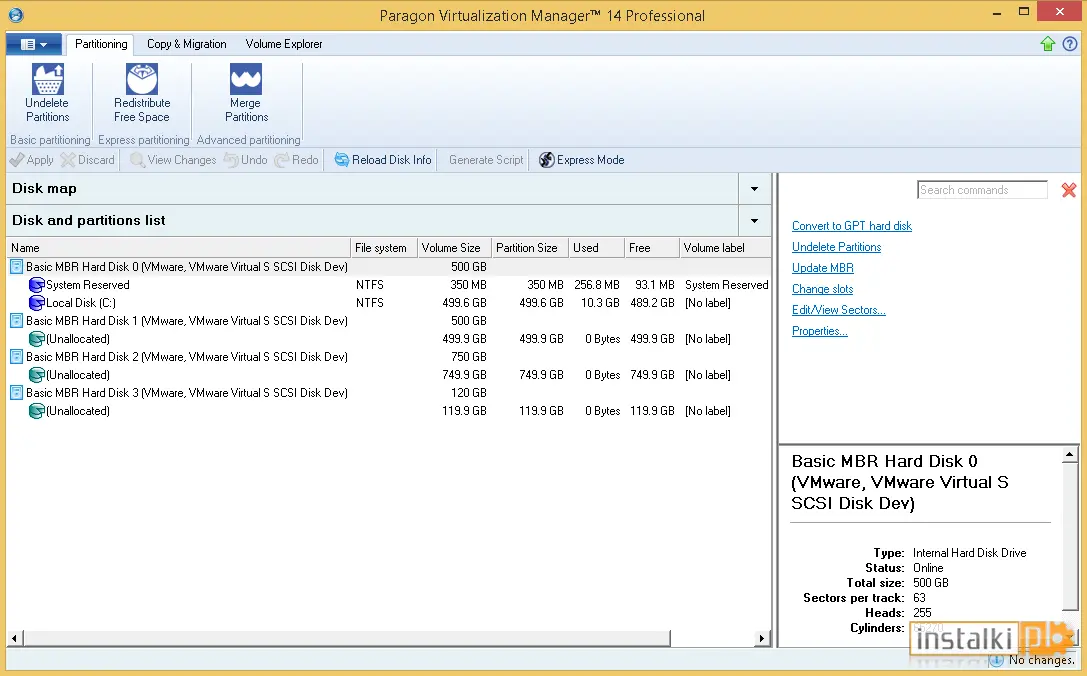Click the Name column header

[x=179, y=248]
